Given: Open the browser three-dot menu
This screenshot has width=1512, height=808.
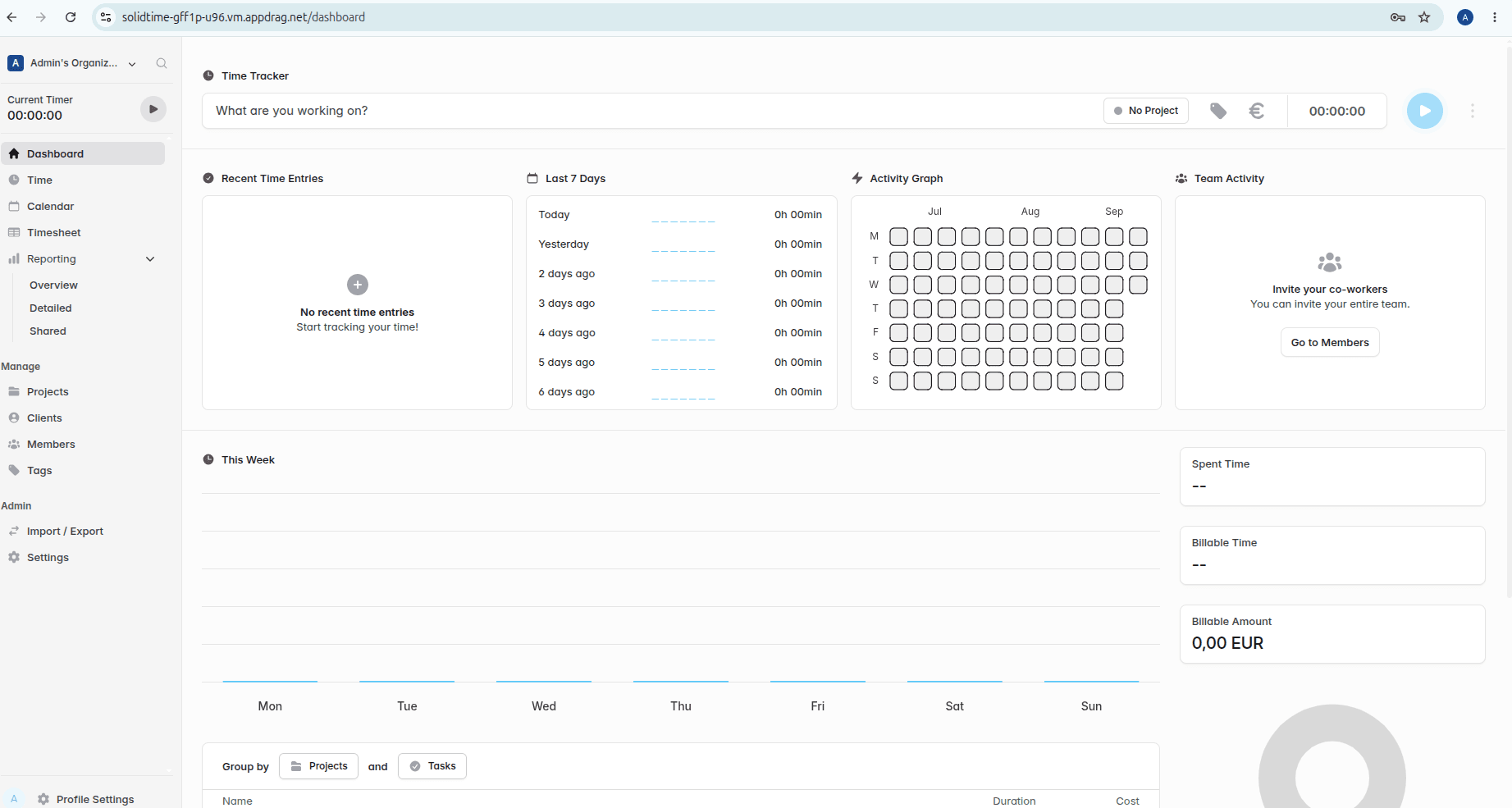Looking at the screenshot, I should tap(1495, 17).
